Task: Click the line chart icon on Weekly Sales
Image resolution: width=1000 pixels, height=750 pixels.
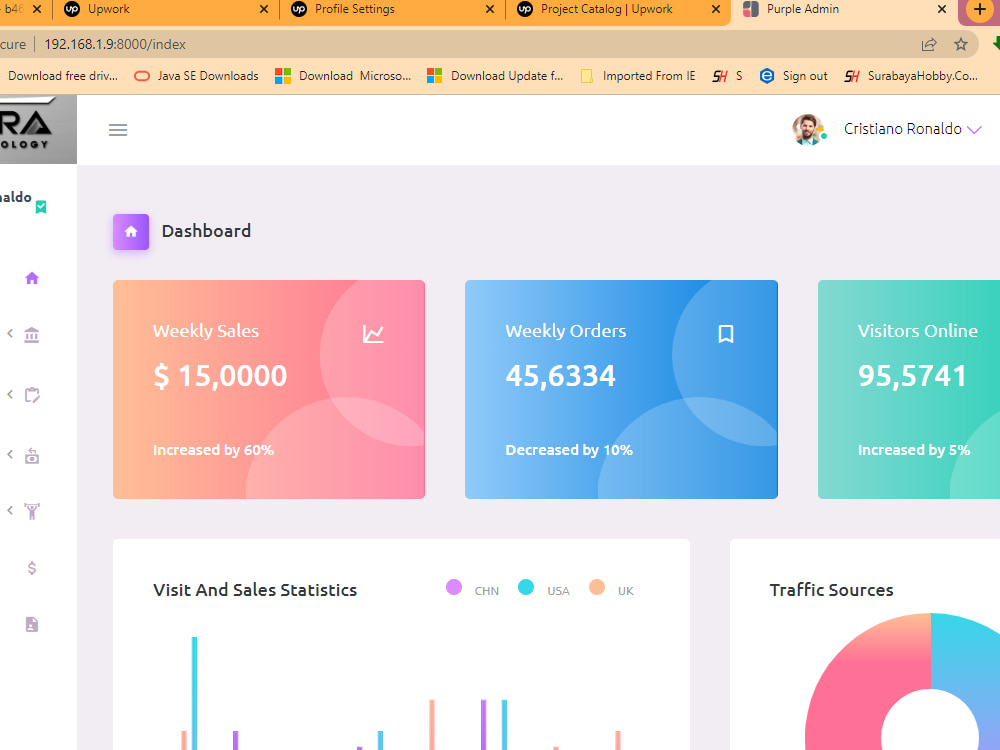Action: (373, 334)
